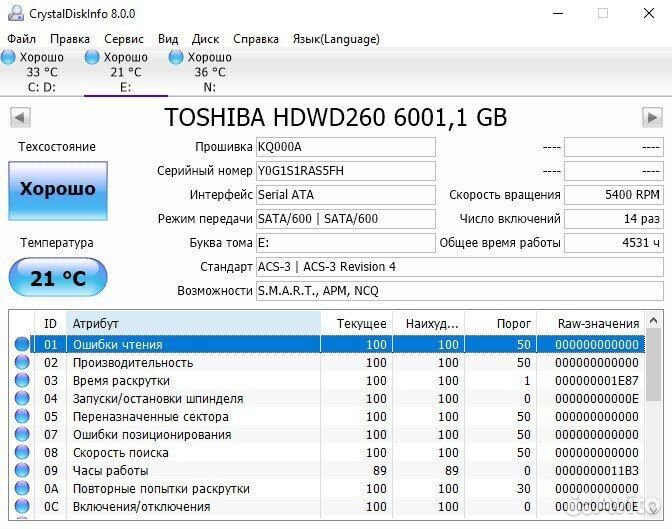This screenshot has height=529, width=672.
Task: Click status orb of row 08 Скорость поиска
Action: click(22, 452)
